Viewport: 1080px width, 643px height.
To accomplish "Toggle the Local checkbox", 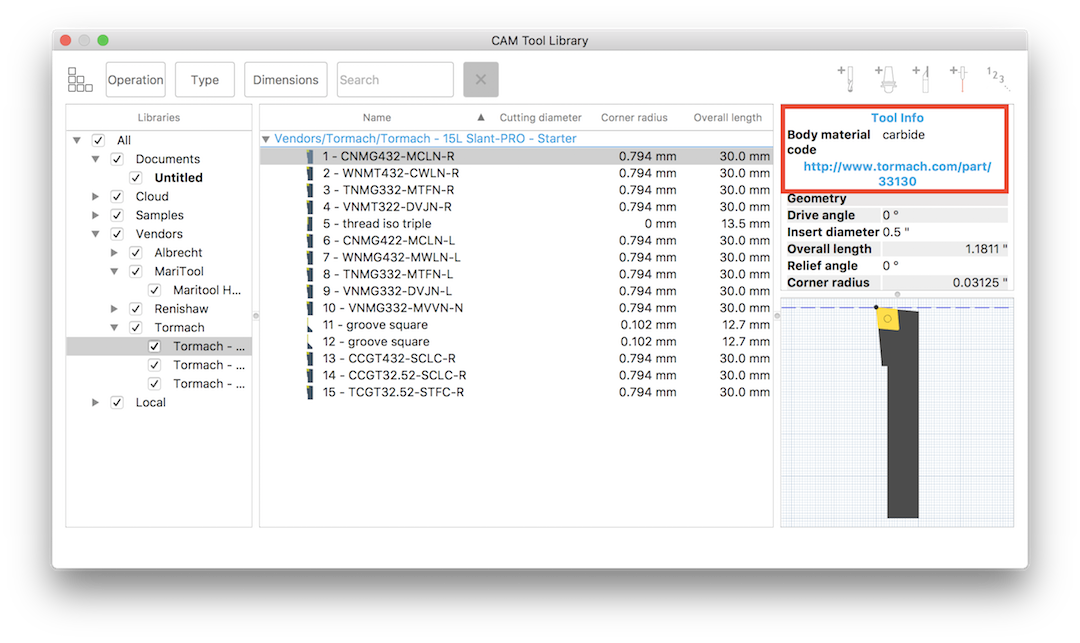I will click(117, 403).
